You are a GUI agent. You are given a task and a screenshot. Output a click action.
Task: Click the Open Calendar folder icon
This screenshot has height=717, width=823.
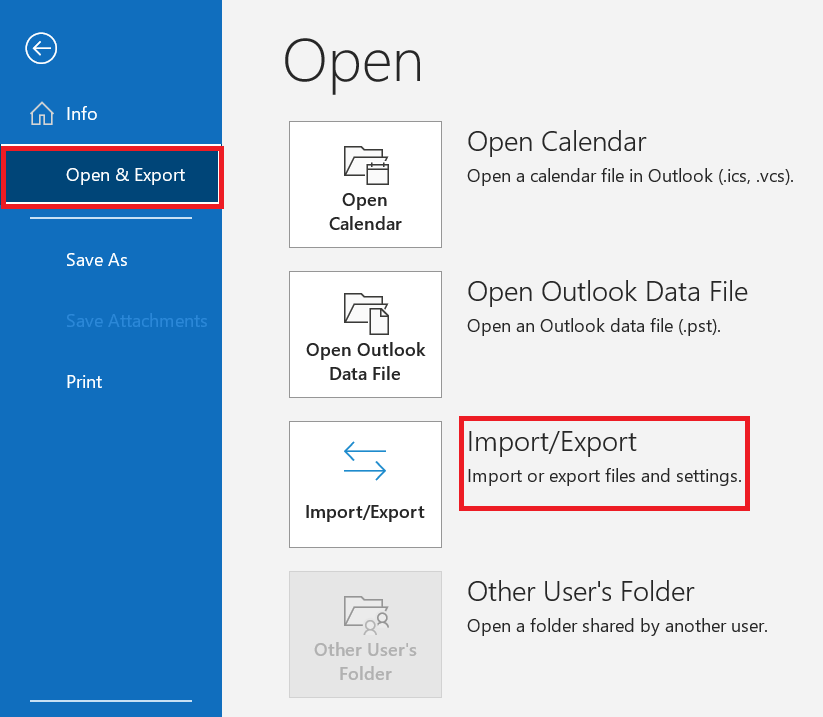(366, 165)
